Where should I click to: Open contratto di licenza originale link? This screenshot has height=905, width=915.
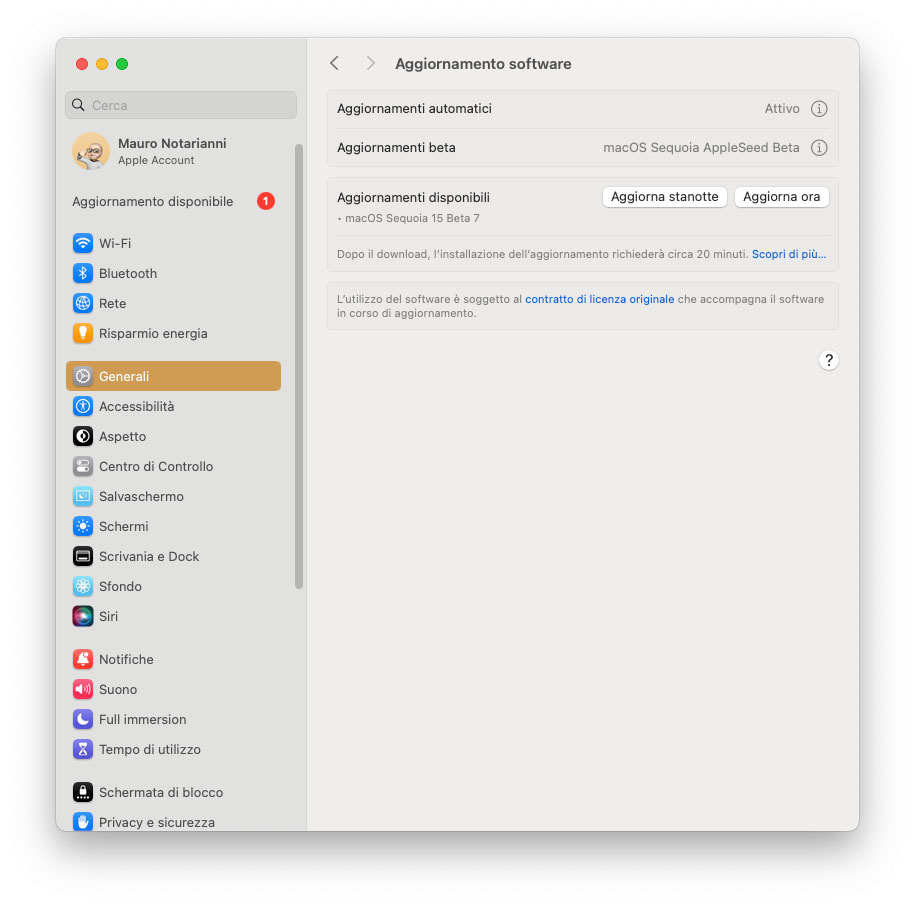599,299
